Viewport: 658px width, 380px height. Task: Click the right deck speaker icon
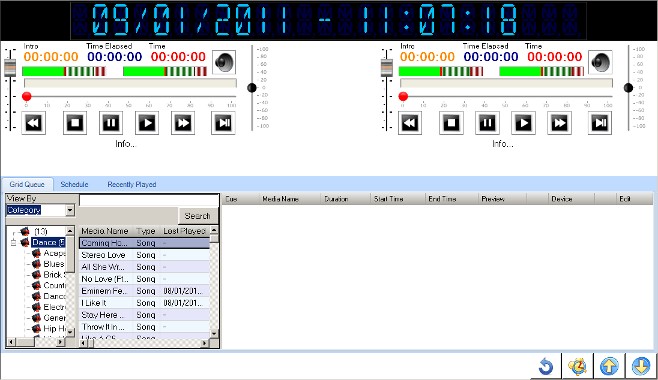coord(600,62)
